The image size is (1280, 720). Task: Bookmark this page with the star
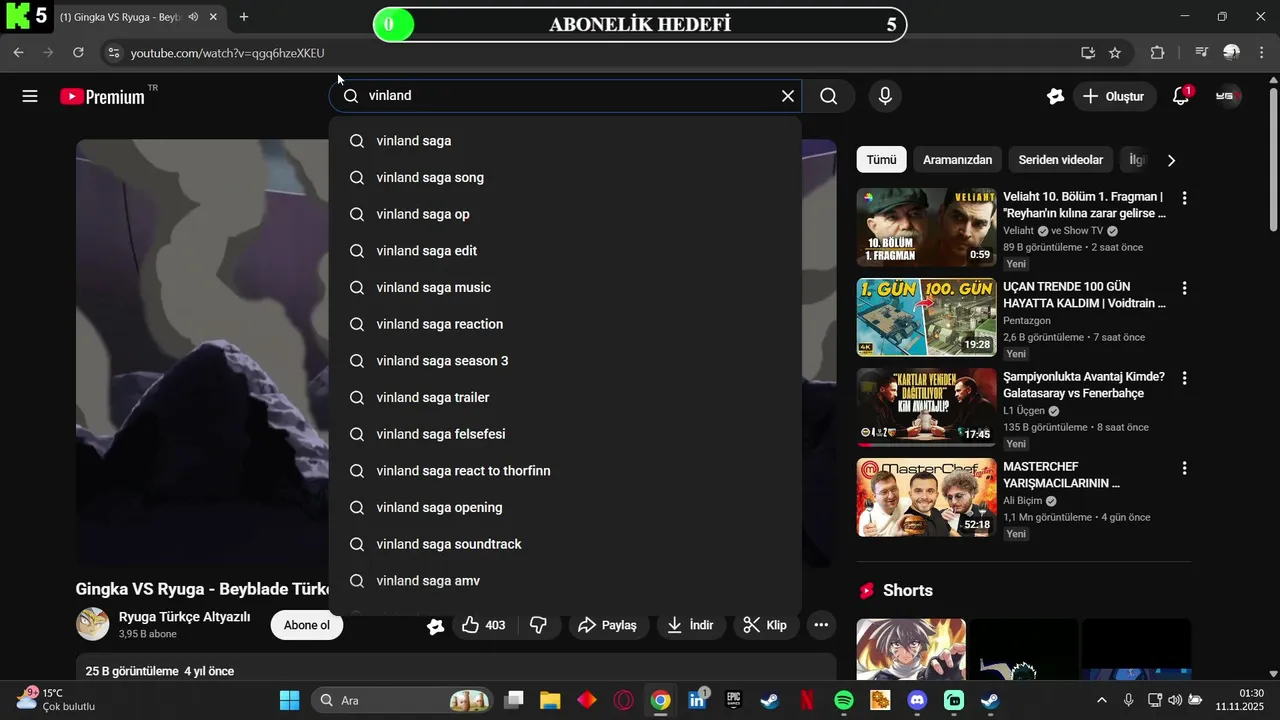[x=1115, y=53]
